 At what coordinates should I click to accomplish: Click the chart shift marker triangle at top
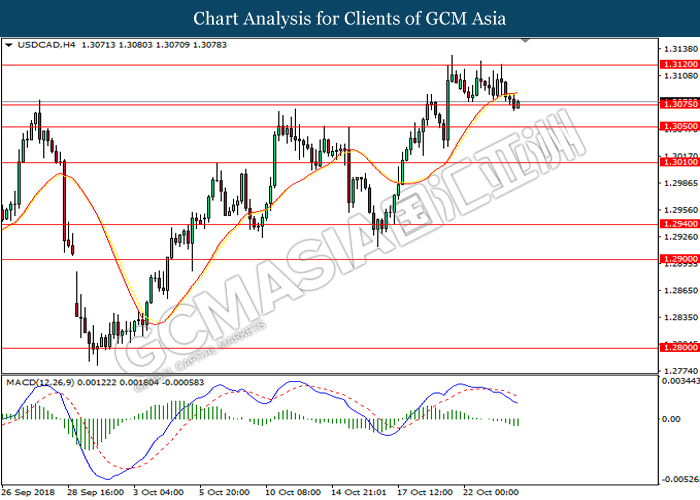click(x=525, y=41)
